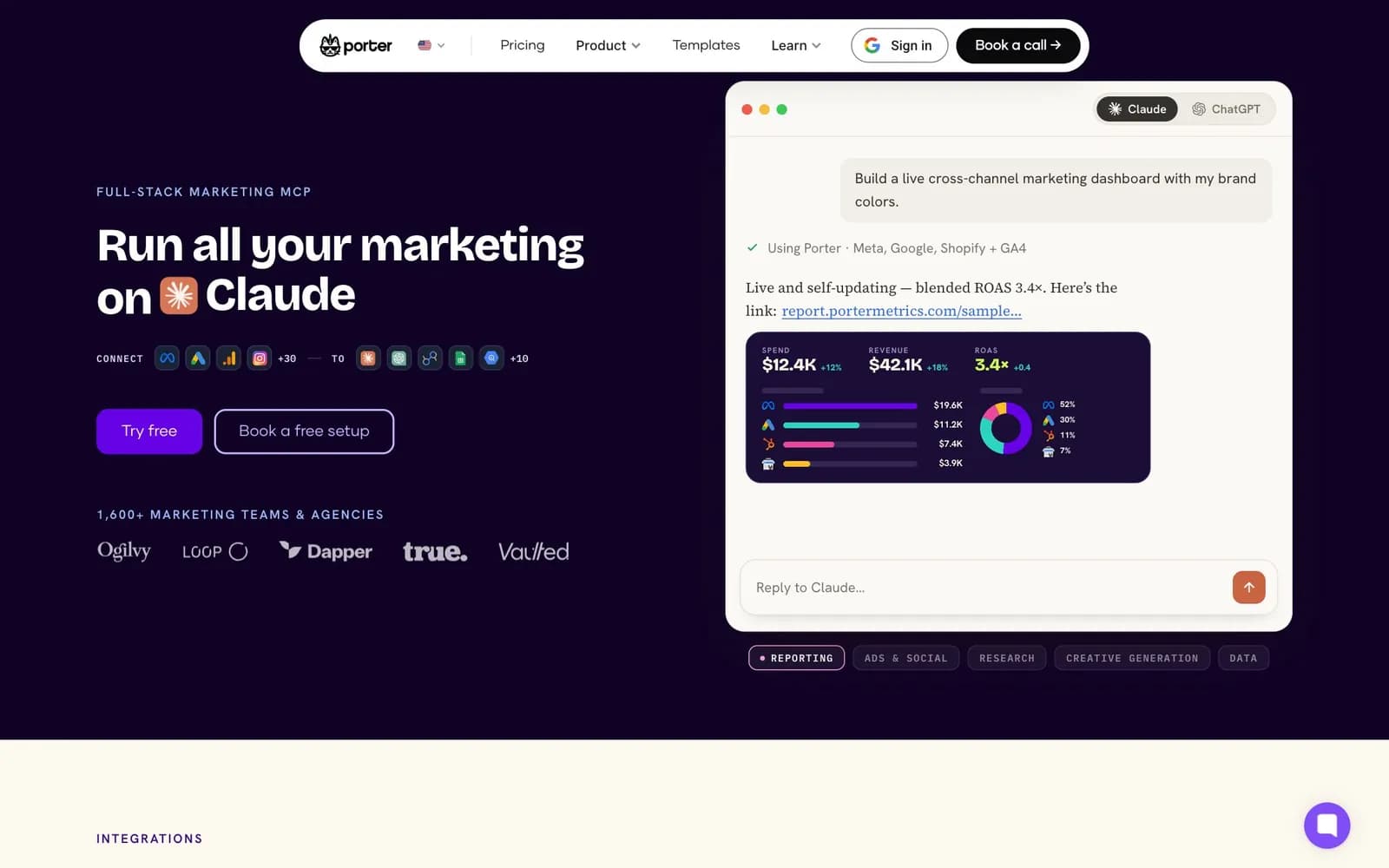
Task: Expand the Product menu
Action: tap(608, 45)
